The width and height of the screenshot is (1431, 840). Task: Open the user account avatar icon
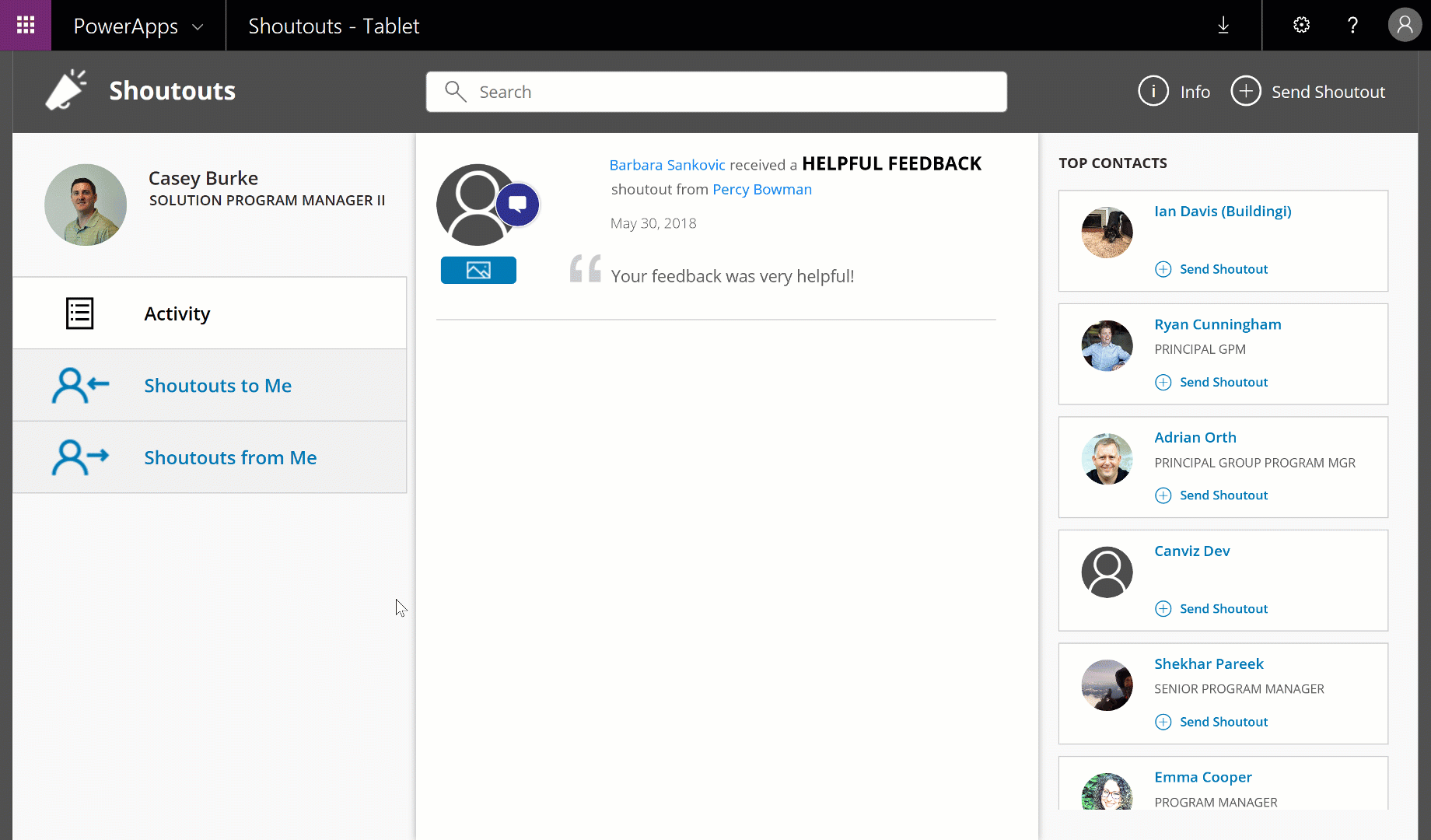click(1405, 26)
